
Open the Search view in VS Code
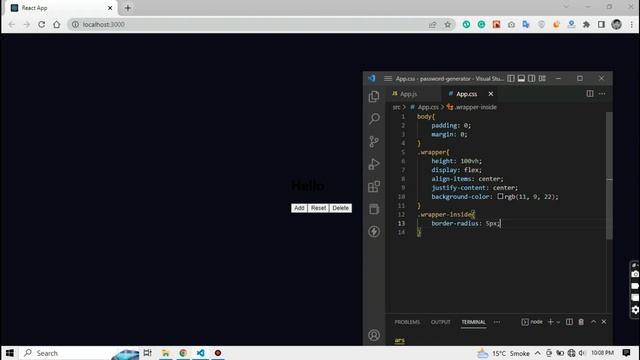click(374, 118)
